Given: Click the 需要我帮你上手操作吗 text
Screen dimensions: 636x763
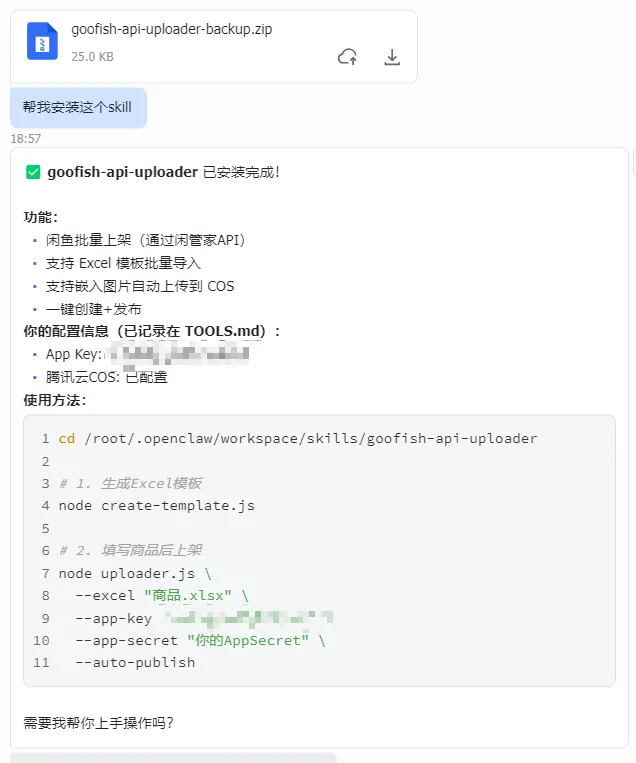Looking at the screenshot, I should pos(98,721).
